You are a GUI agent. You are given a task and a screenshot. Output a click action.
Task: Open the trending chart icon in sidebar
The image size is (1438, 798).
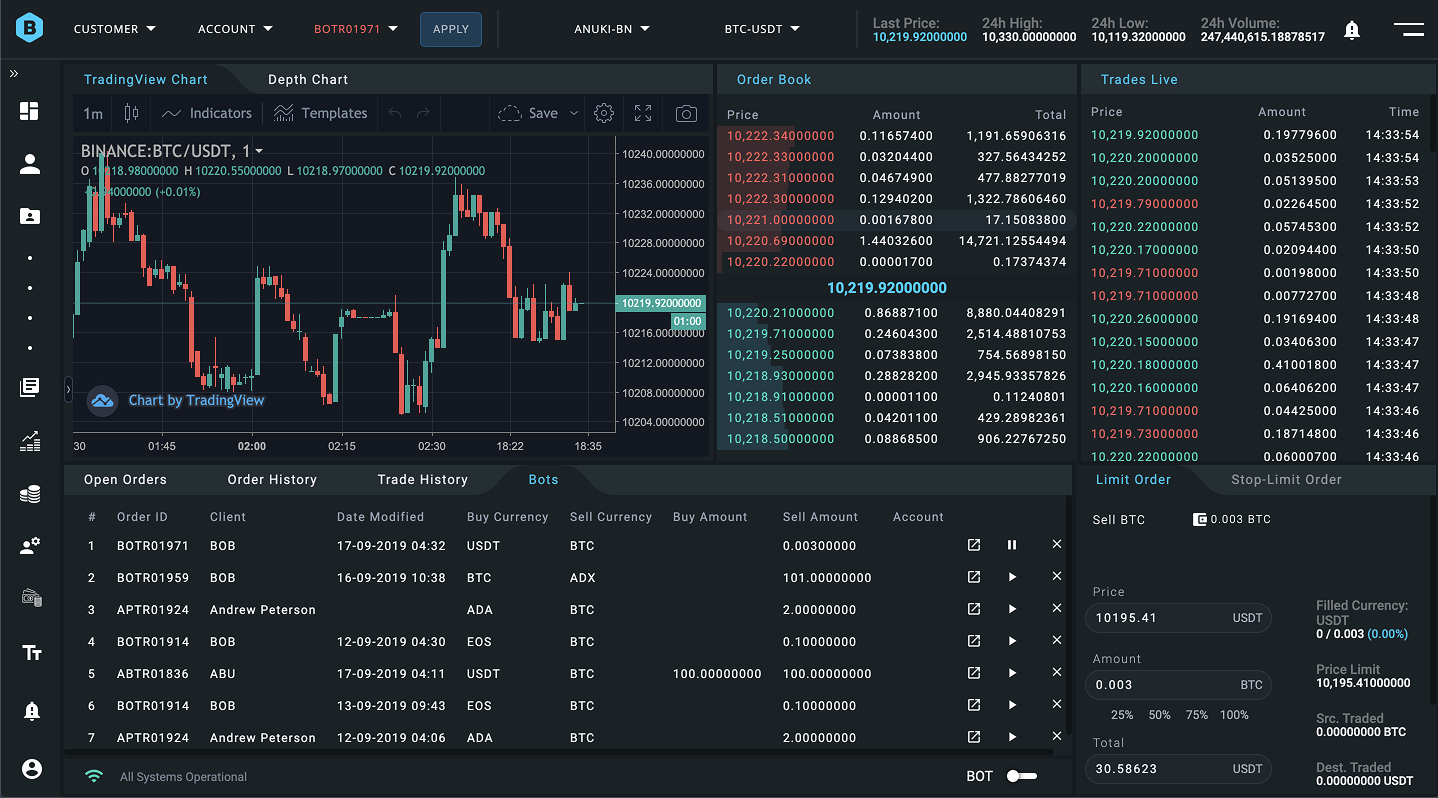pyautogui.click(x=30, y=441)
